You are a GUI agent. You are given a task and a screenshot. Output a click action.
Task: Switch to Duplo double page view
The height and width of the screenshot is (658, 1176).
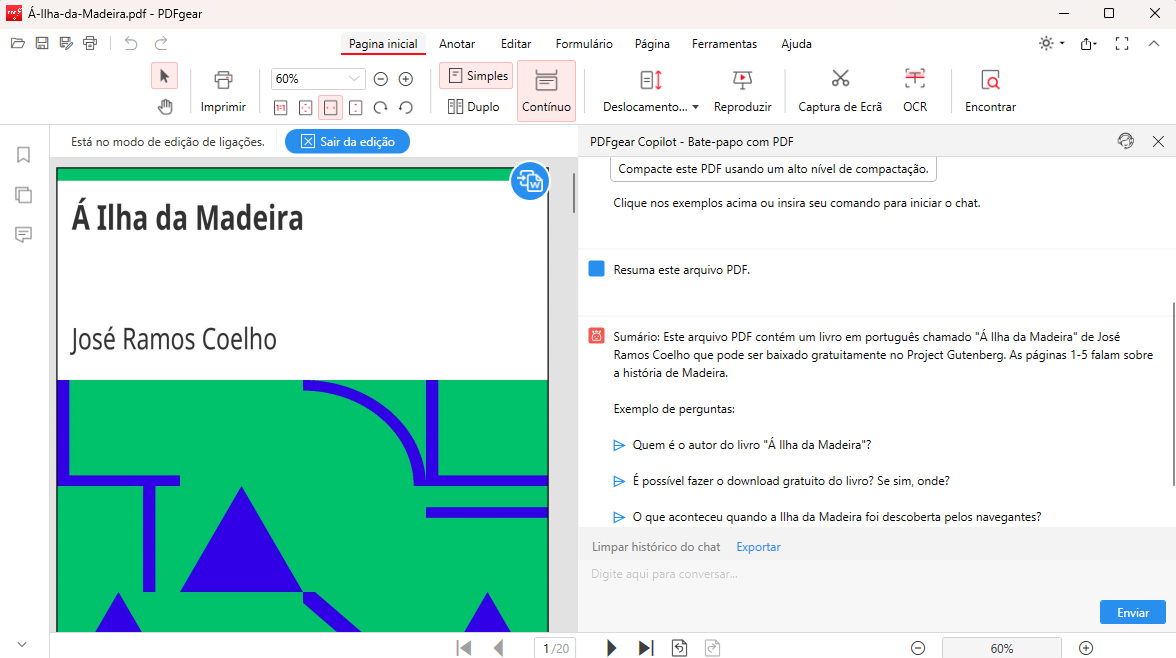coord(473,107)
